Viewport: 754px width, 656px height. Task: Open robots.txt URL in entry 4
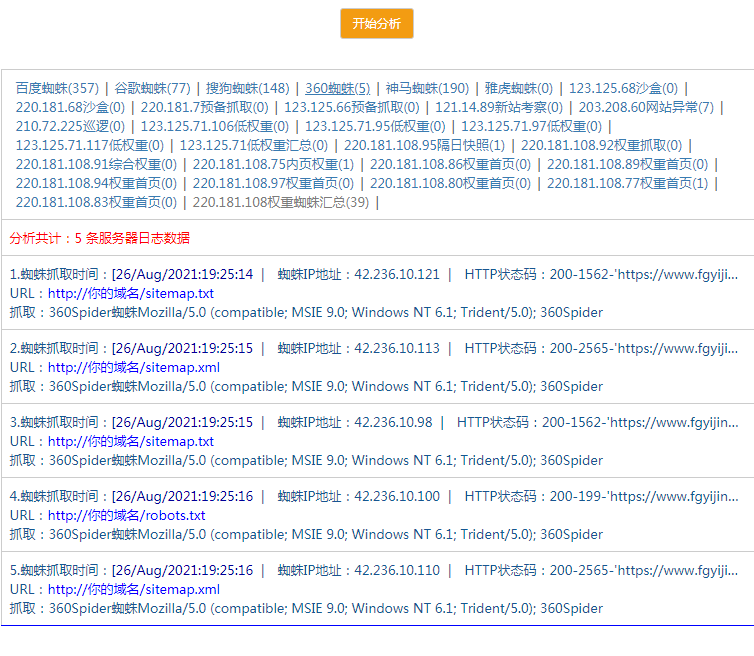(x=126, y=516)
